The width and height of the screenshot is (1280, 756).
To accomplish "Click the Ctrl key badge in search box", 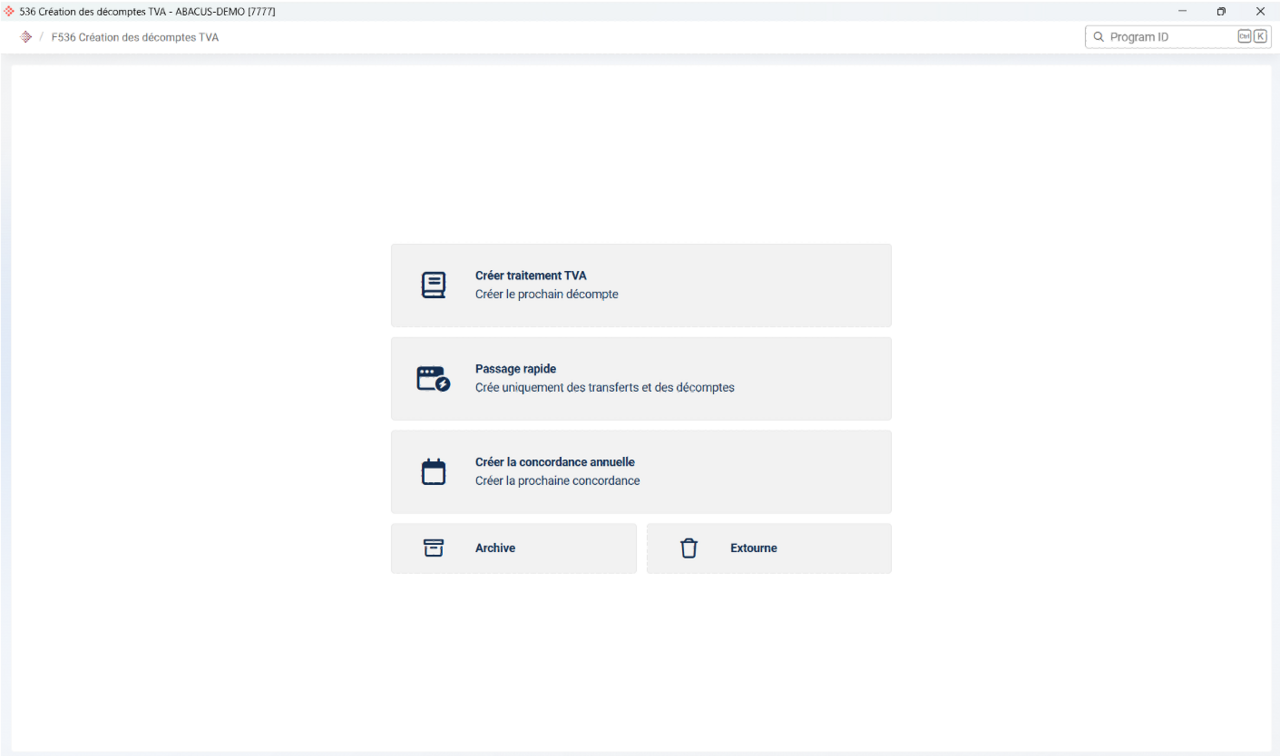I will pos(1244,37).
